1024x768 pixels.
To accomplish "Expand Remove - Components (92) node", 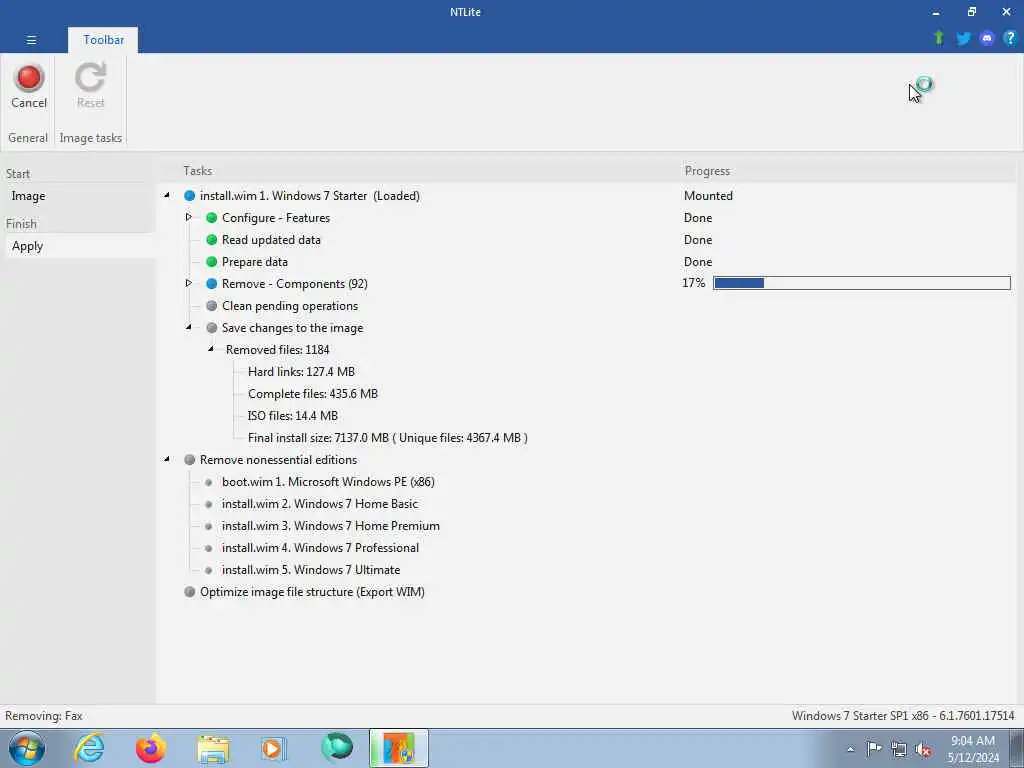I will pyautogui.click(x=188, y=283).
